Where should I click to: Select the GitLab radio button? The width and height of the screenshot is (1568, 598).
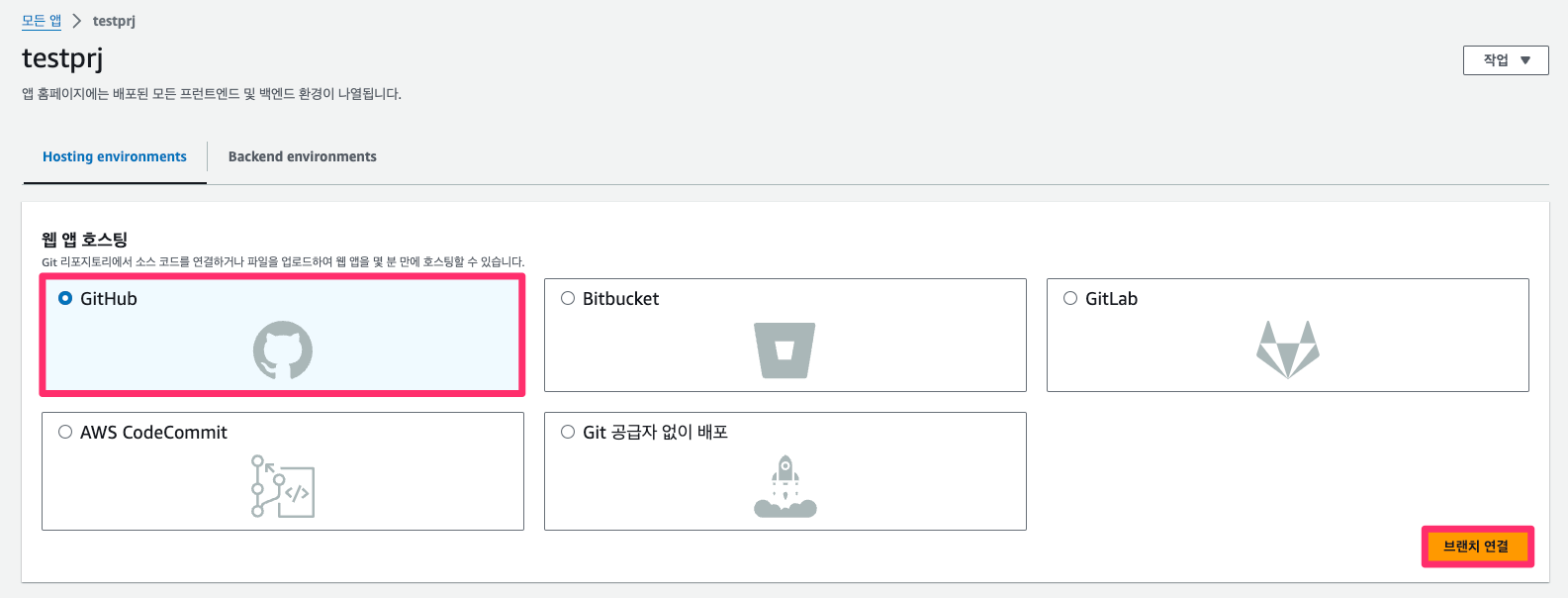click(x=1070, y=298)
